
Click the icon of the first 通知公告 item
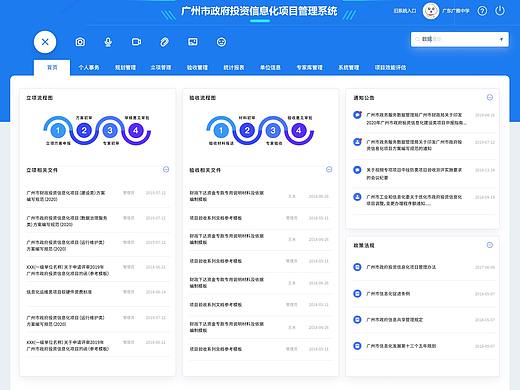(x=357, y=115)
